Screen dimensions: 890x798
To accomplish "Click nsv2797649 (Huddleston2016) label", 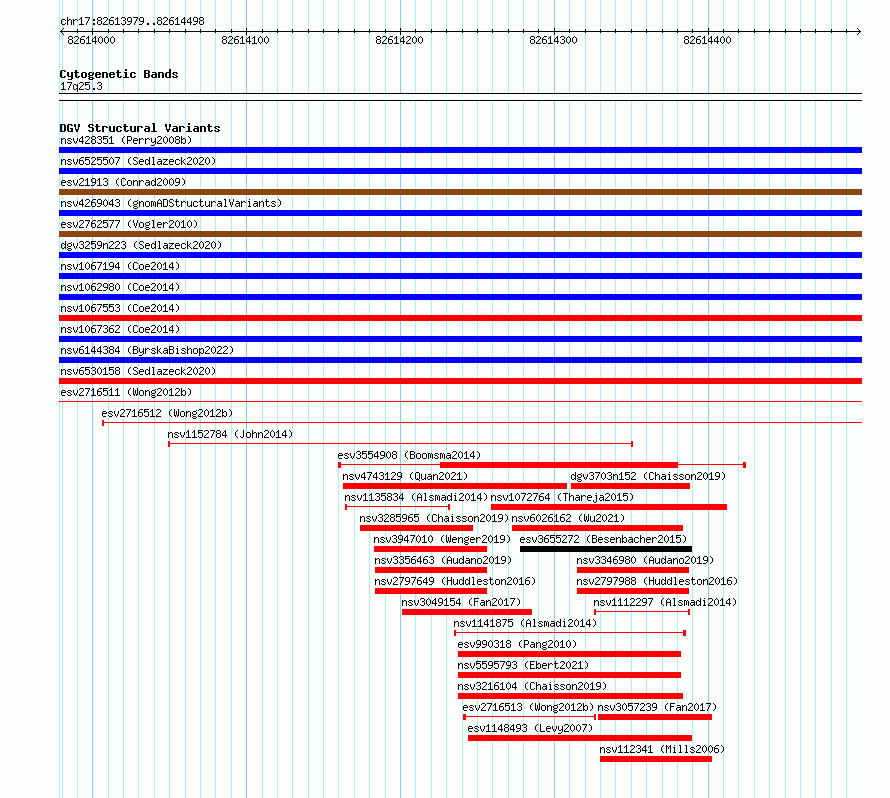I will (455, 581).
